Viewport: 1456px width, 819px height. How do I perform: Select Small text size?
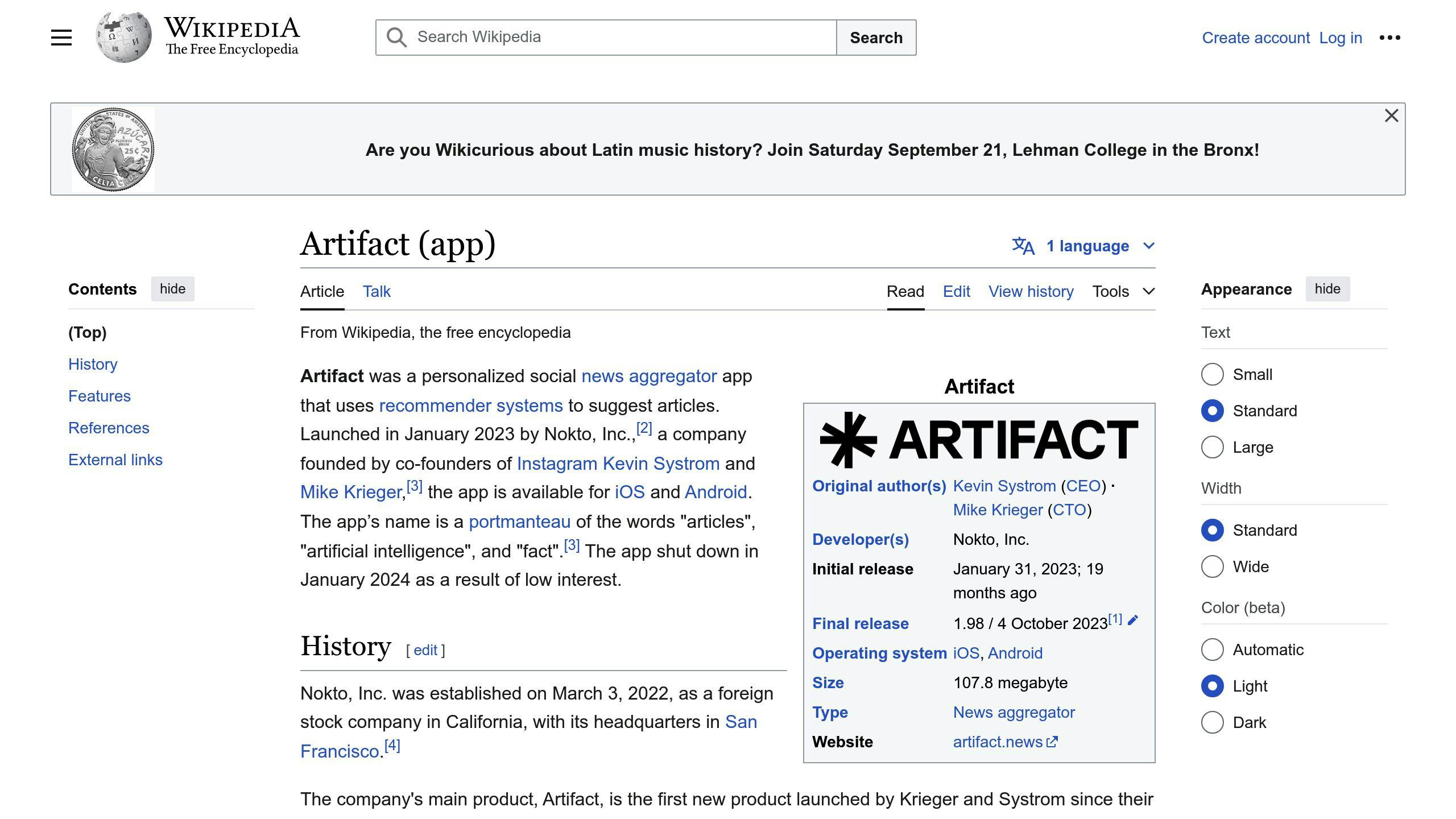(1212, 374)
